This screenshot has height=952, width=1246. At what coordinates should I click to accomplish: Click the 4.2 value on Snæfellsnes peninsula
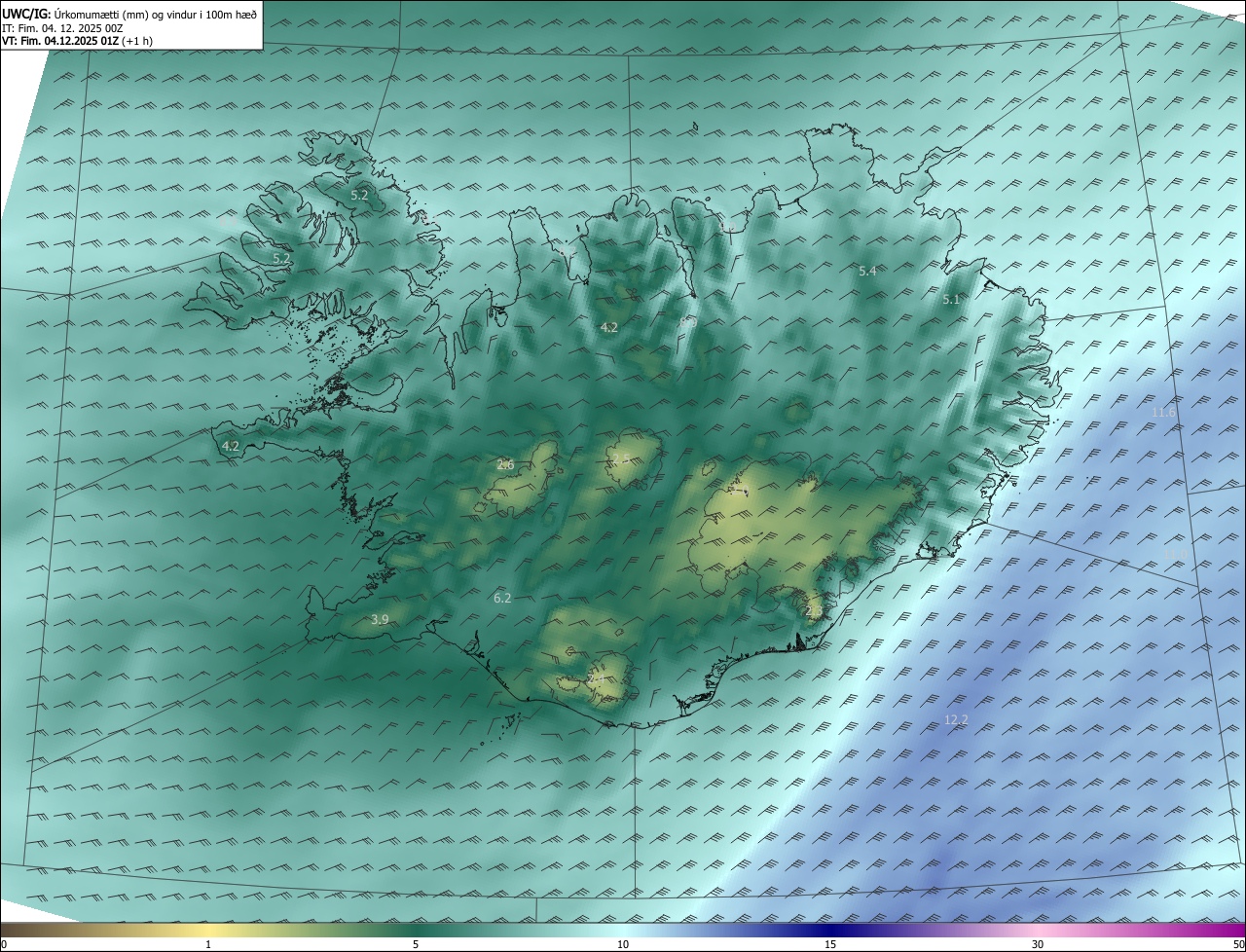point(231,447)
